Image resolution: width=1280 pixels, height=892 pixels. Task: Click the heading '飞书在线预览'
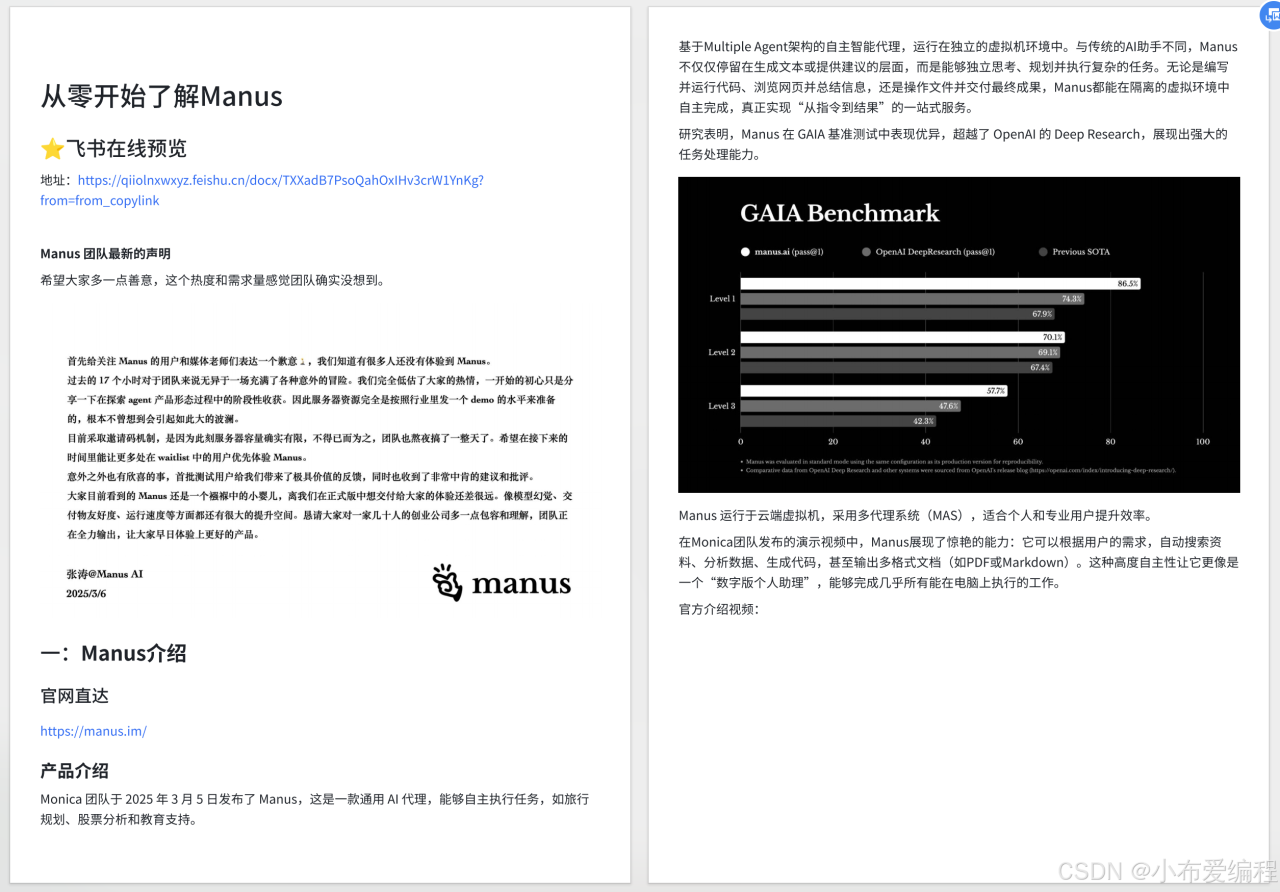[x=126, y=149]
